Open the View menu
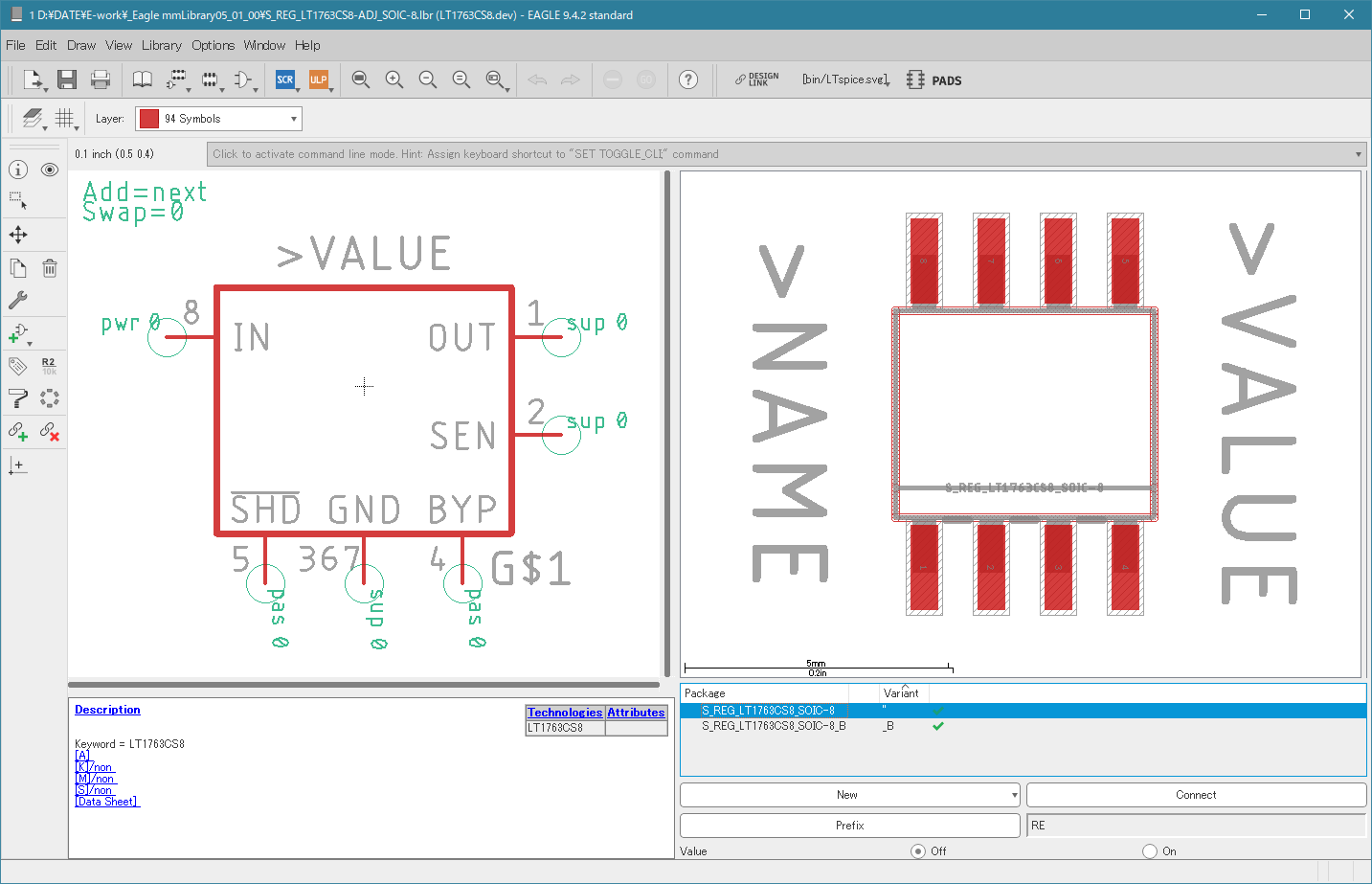The height and width of the screenshot is (884, 1372). (119, 45)
